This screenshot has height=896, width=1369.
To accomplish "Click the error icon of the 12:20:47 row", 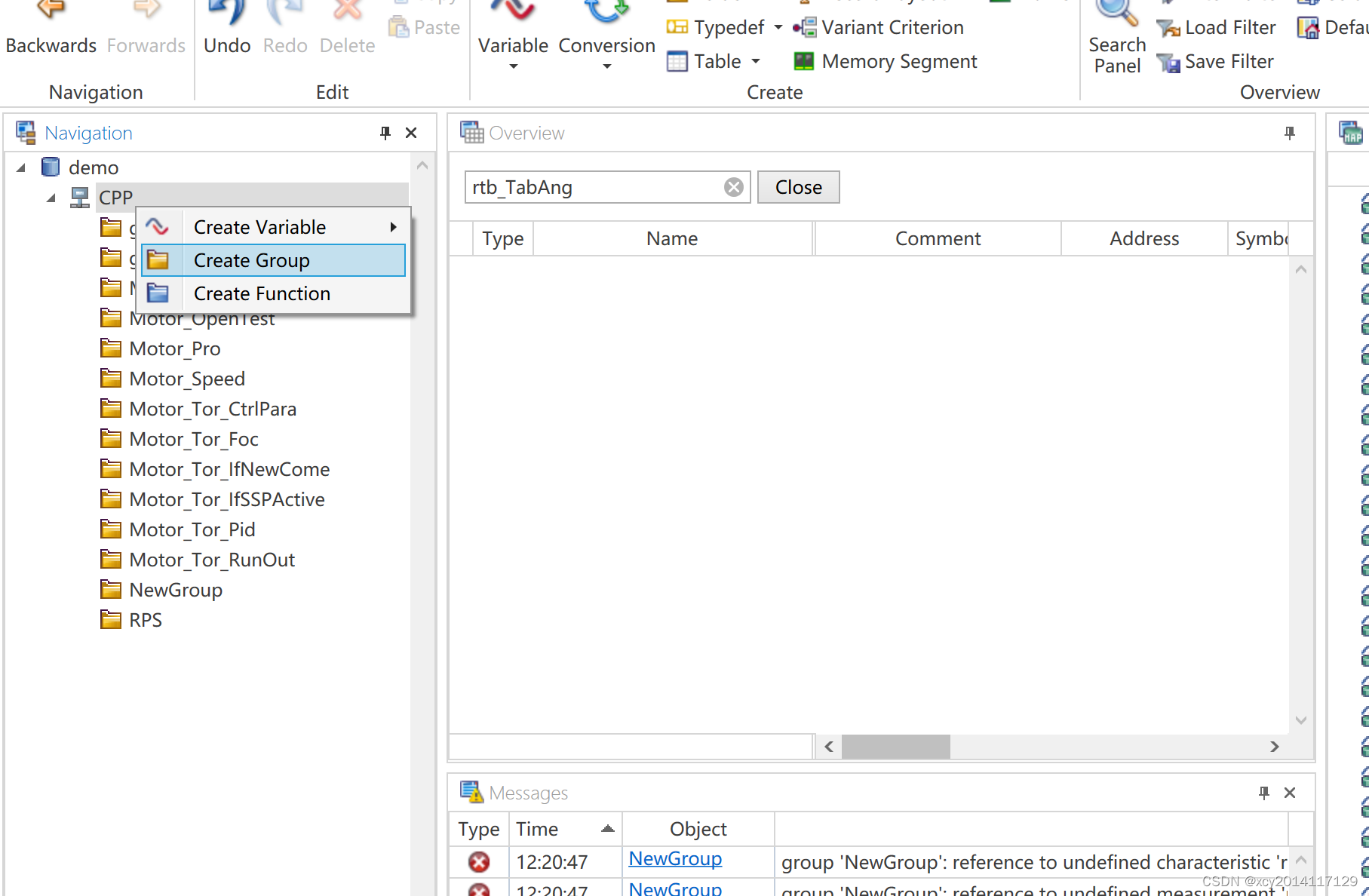I will pyautogui.click(x=479, y=861).
